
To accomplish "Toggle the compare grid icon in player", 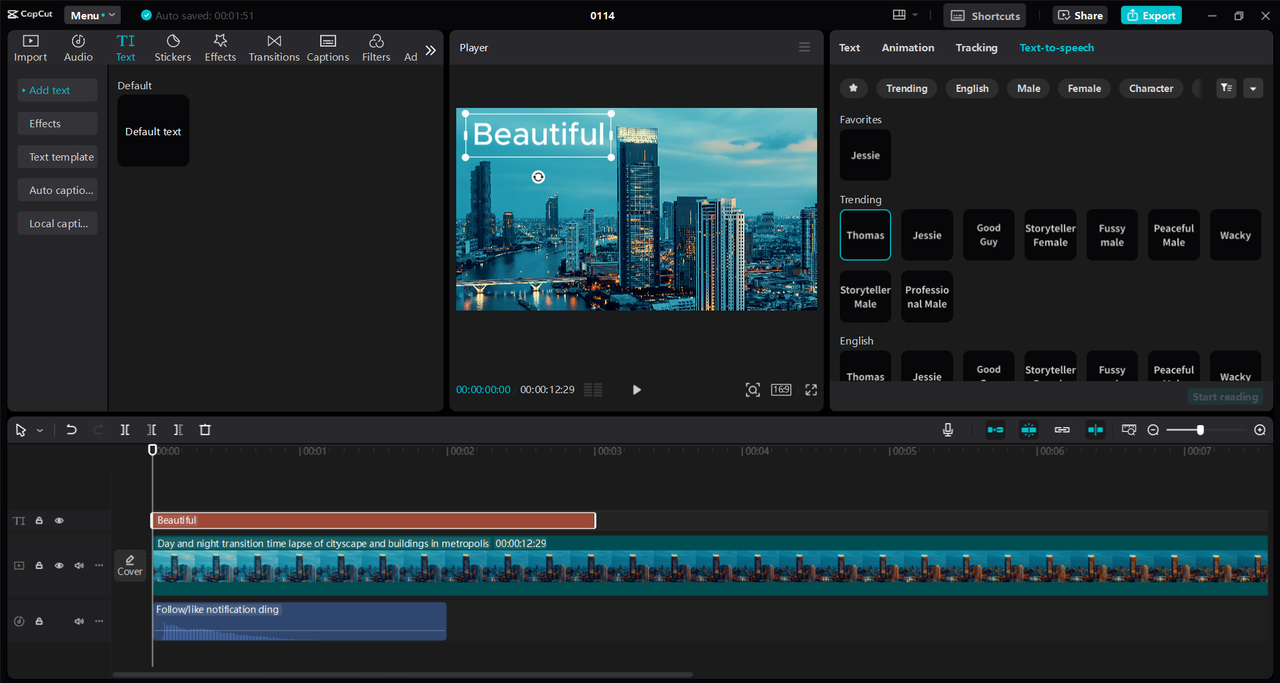I will [593, 390].
